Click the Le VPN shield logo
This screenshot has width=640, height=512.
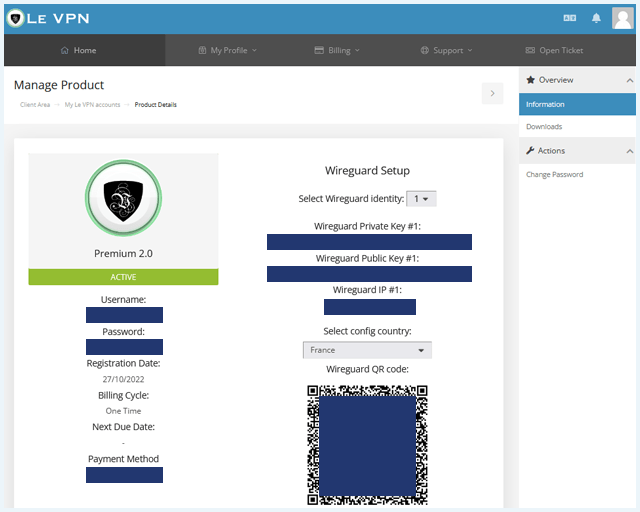click(16, 18)
